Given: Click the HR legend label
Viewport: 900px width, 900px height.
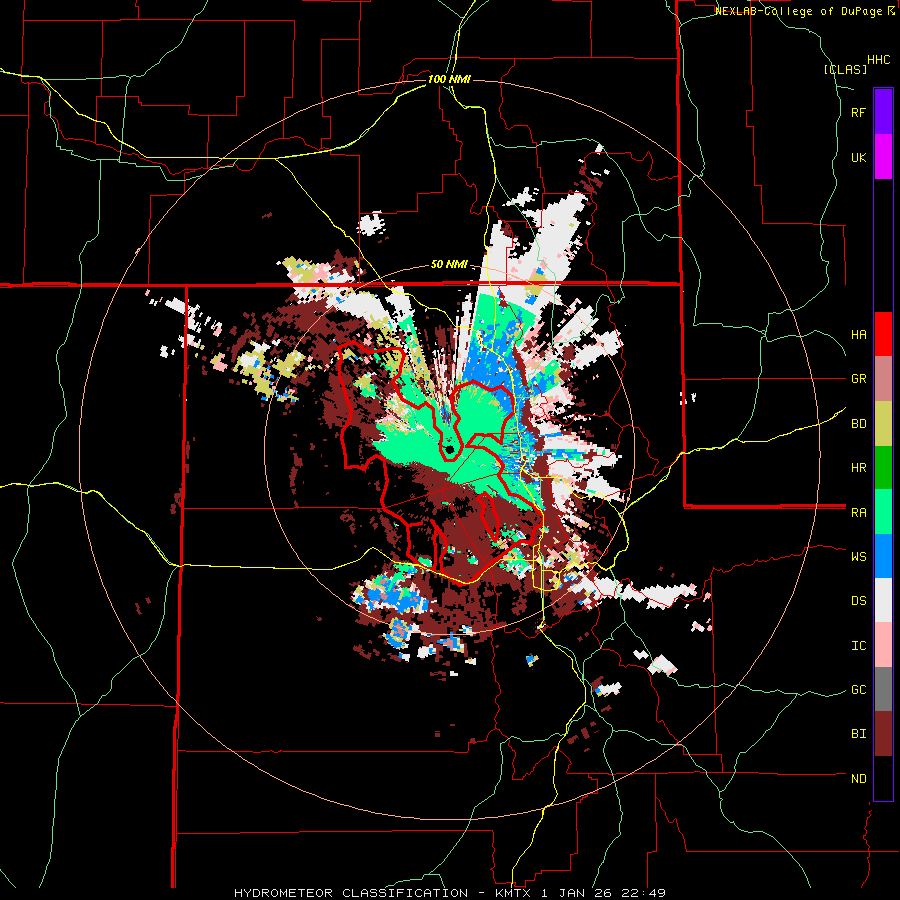Looking at the screenshot, I should (858, 468).
